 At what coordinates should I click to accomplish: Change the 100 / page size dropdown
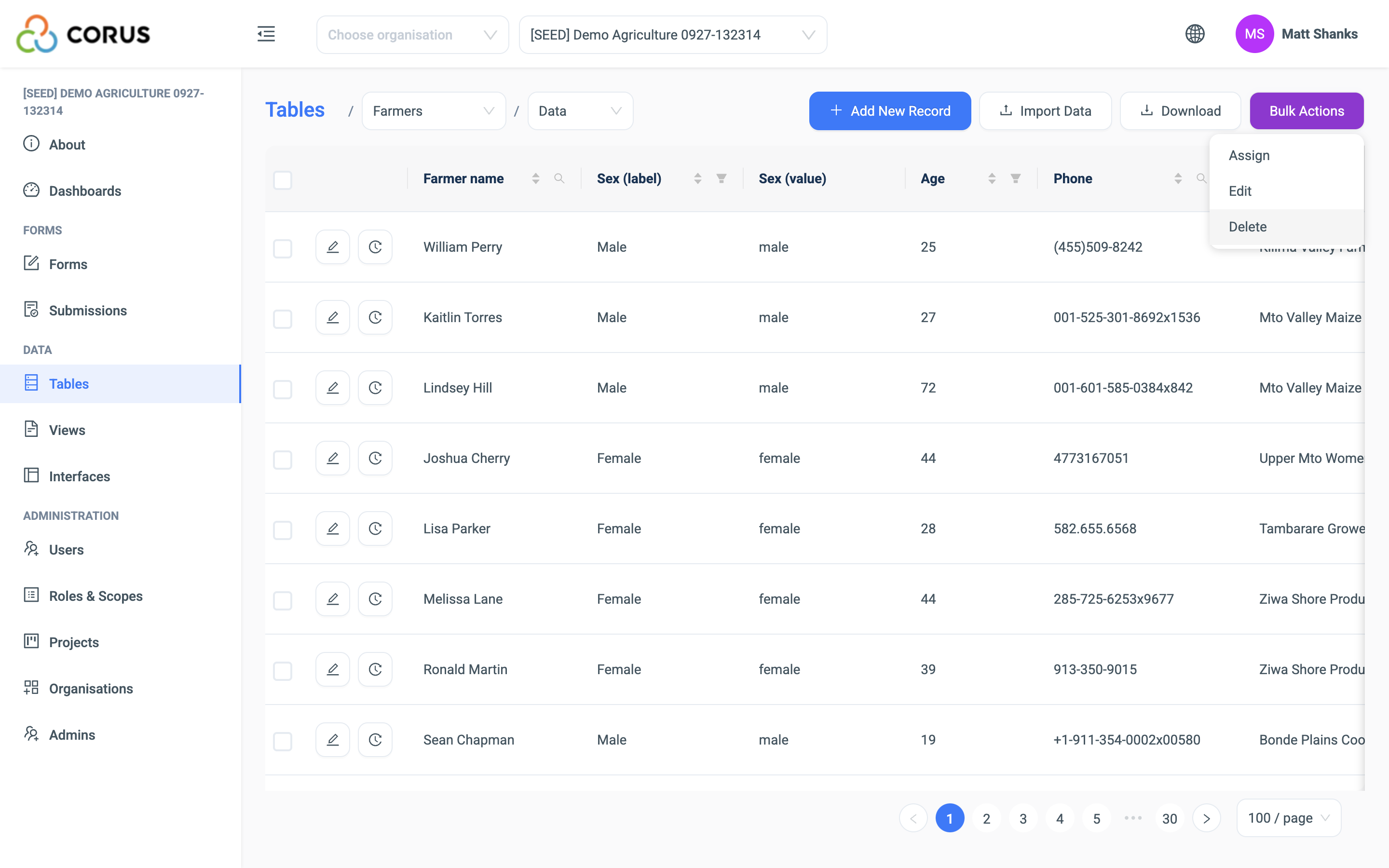1289,818
